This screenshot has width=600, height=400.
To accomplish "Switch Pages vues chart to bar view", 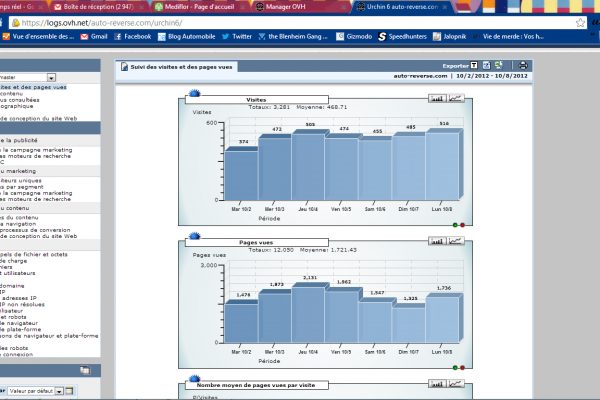I will click(x=438, y=241).
